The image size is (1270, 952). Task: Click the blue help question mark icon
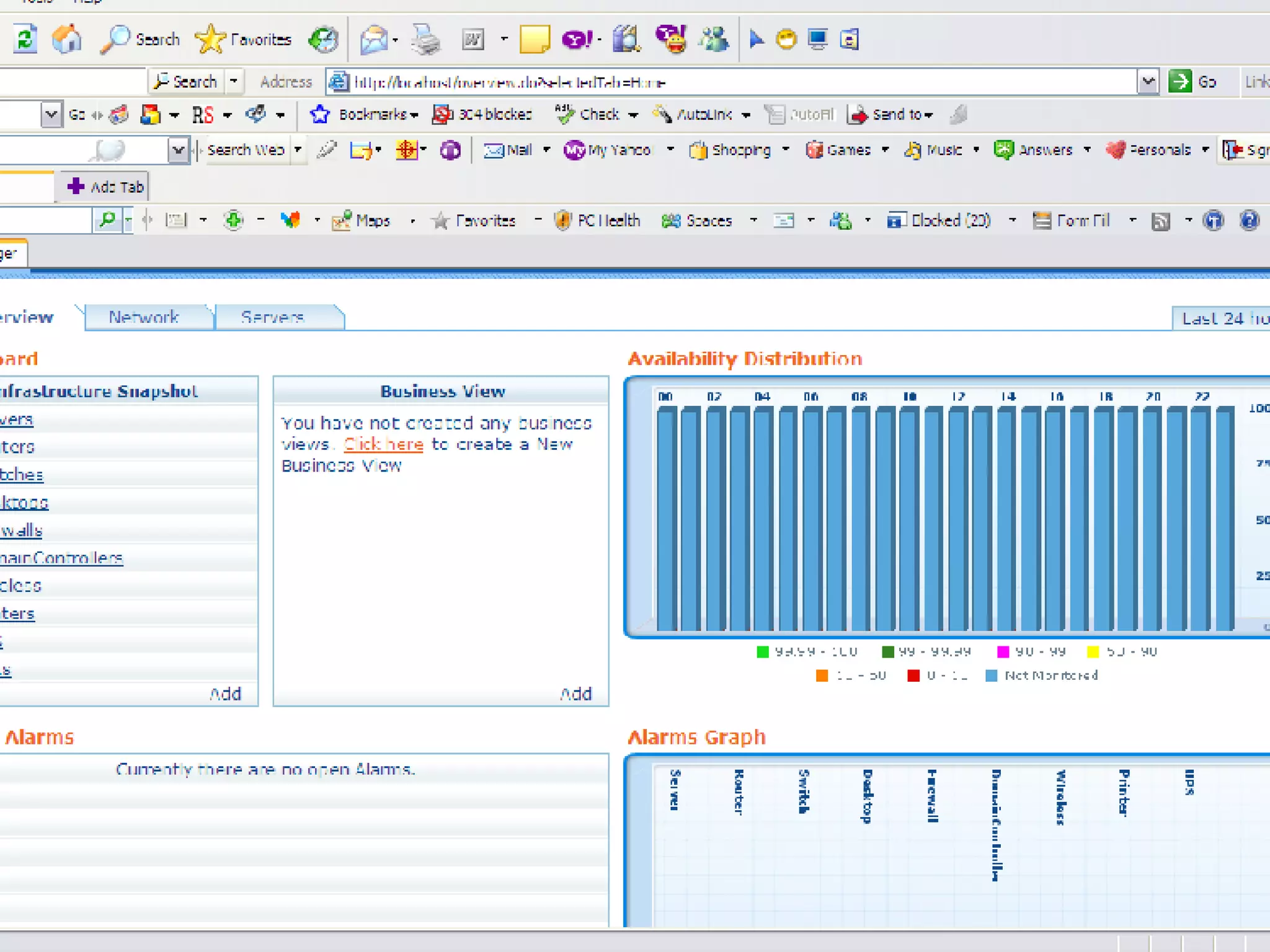click(x=1249, y=221)
